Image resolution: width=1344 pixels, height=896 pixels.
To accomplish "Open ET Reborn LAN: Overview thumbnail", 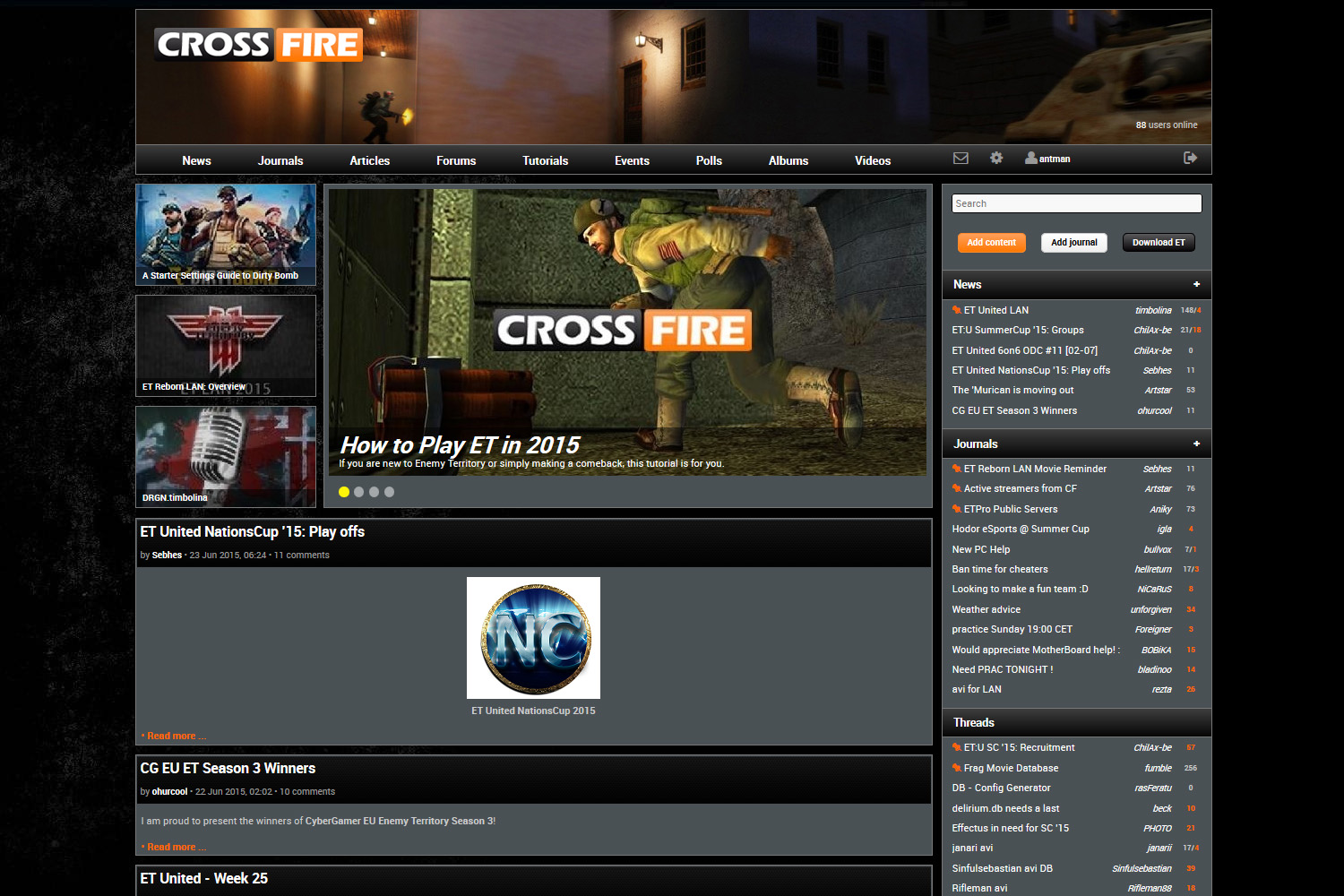I will 226,346.
